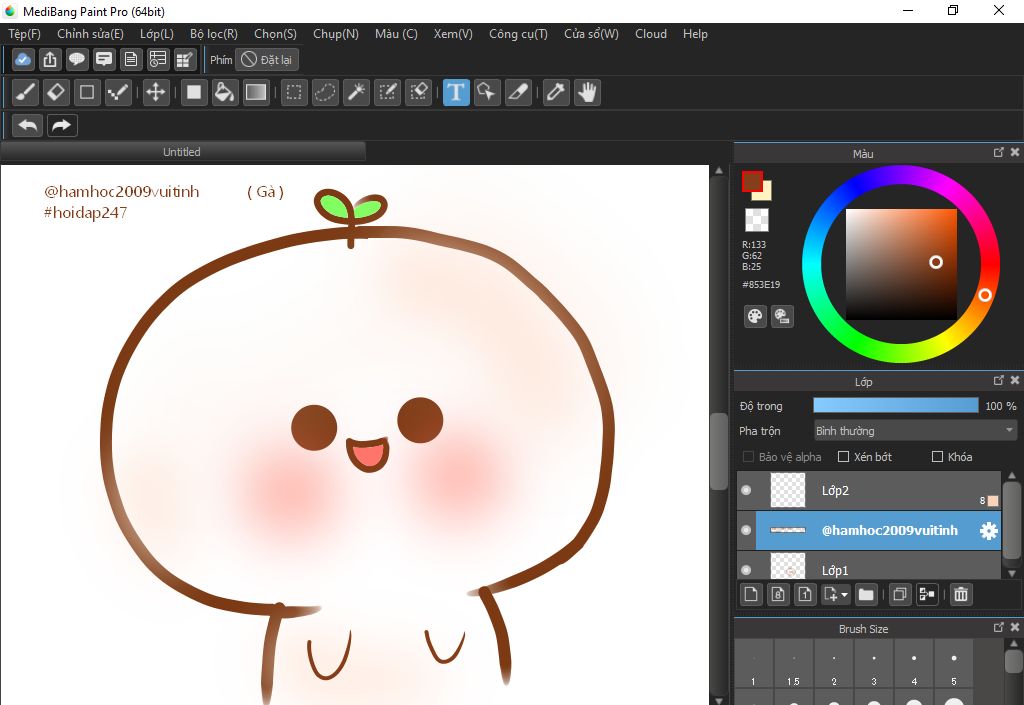
Task: Duplicate the selected layer
Action: click(900, 595)
